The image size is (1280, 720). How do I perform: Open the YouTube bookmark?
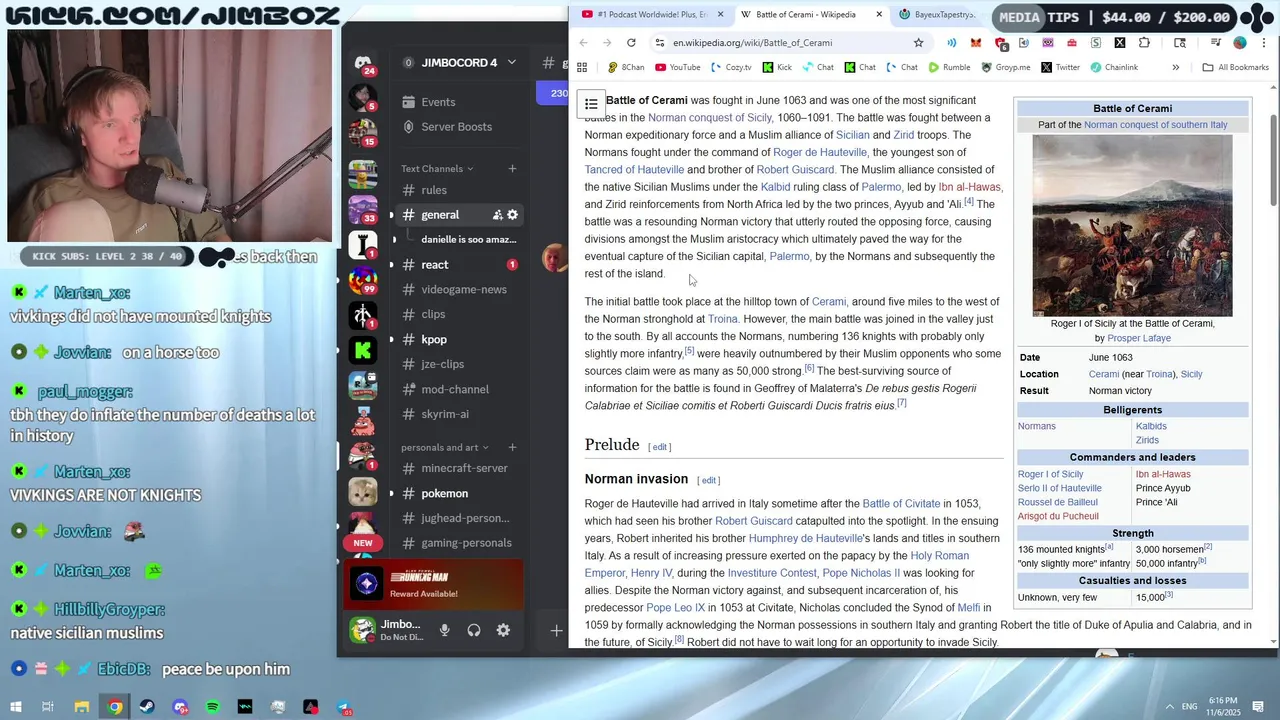click(x=677, y=67)
